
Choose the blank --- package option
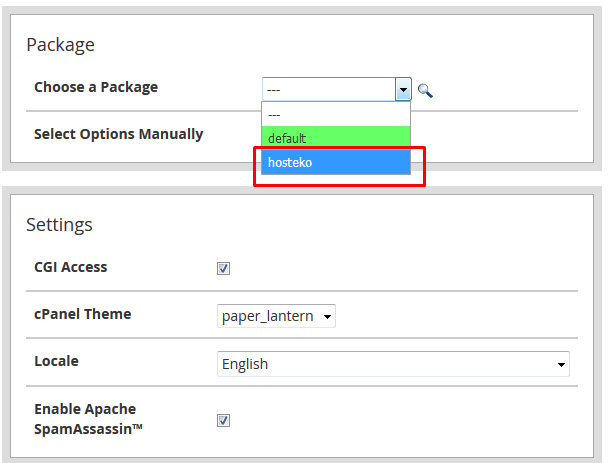coord(336,114)
